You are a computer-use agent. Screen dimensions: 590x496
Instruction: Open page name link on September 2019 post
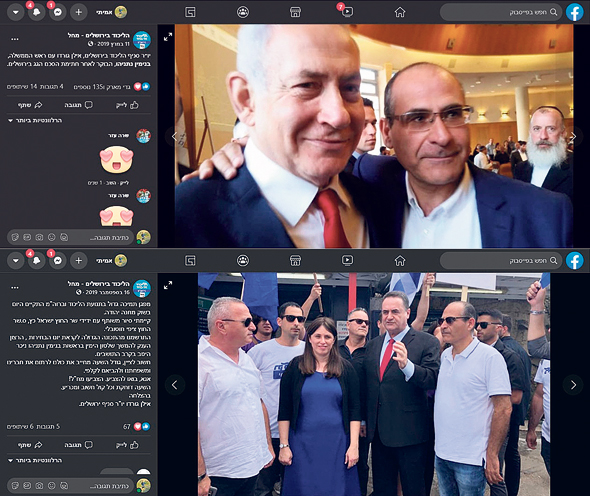[99, 284]
